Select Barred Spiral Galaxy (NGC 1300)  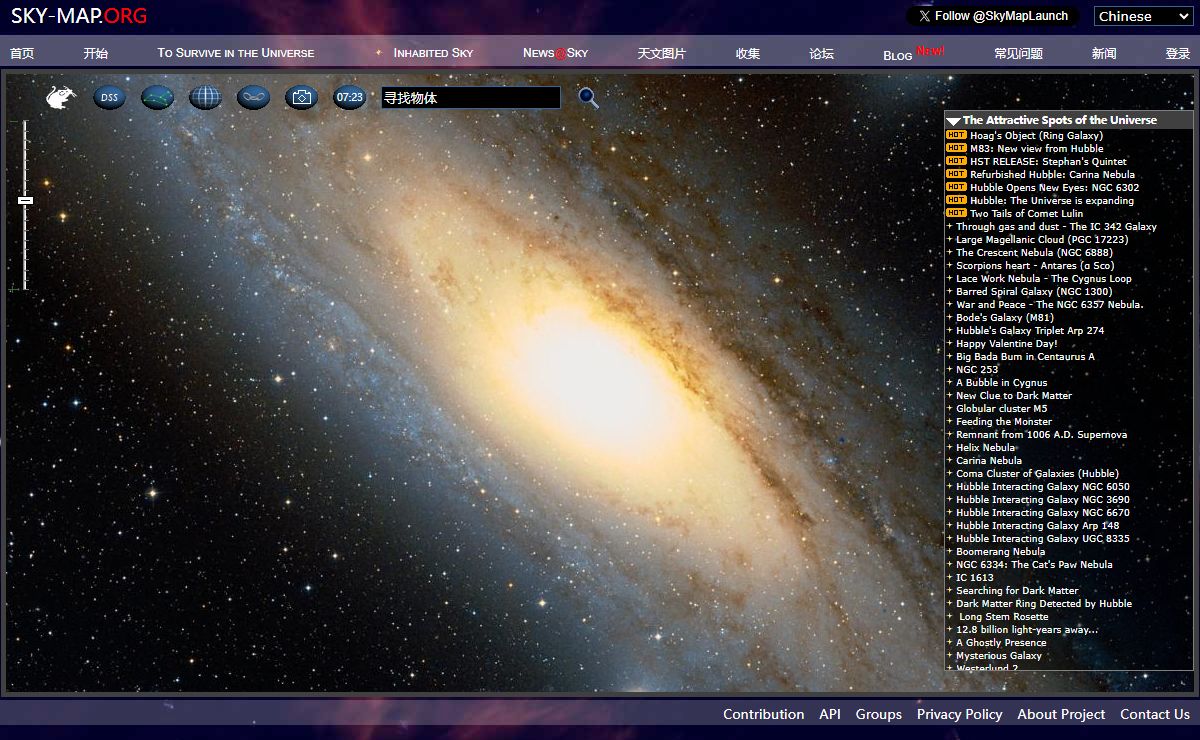tap(1034, 291)
